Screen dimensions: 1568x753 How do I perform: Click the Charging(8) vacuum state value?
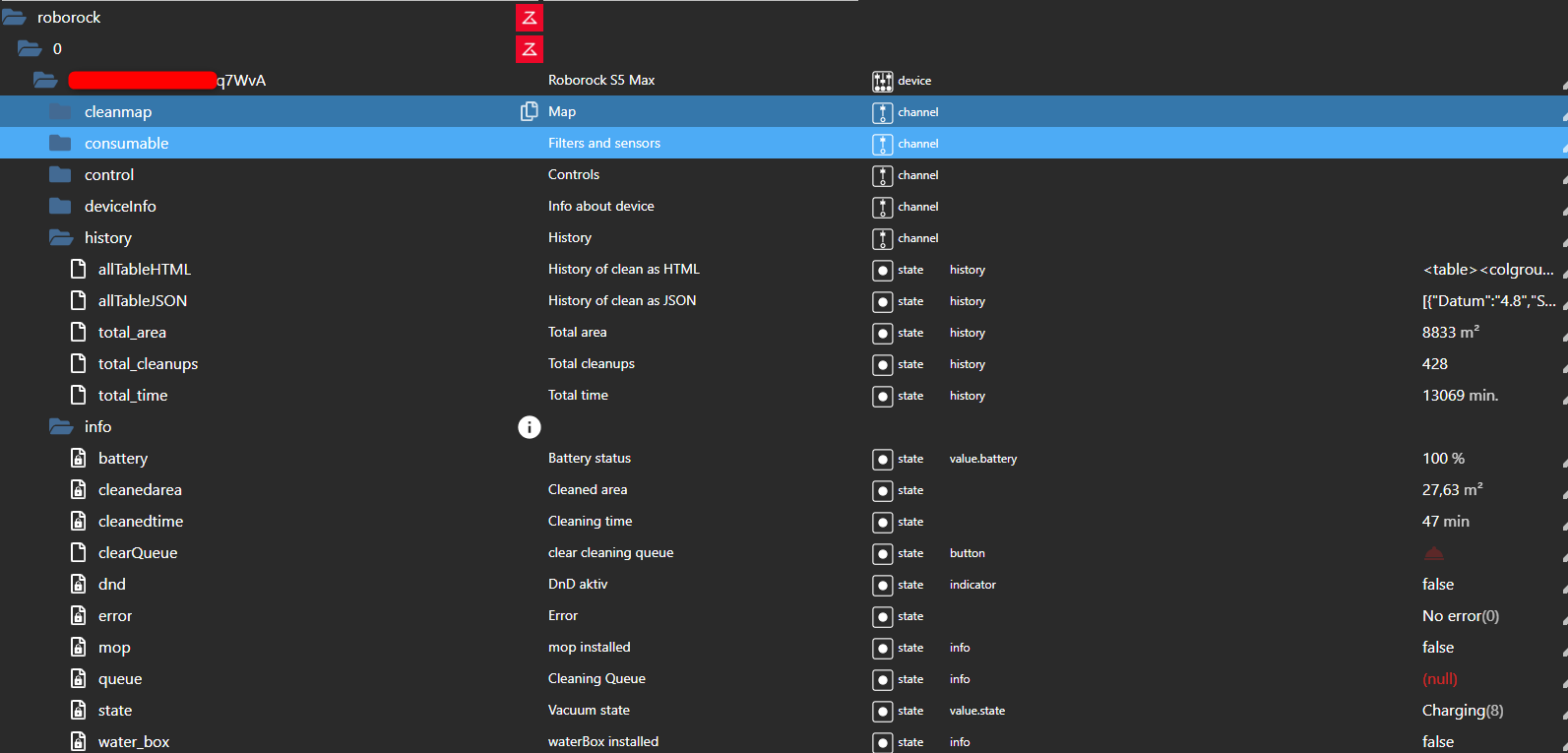(x=1463, y=710)
